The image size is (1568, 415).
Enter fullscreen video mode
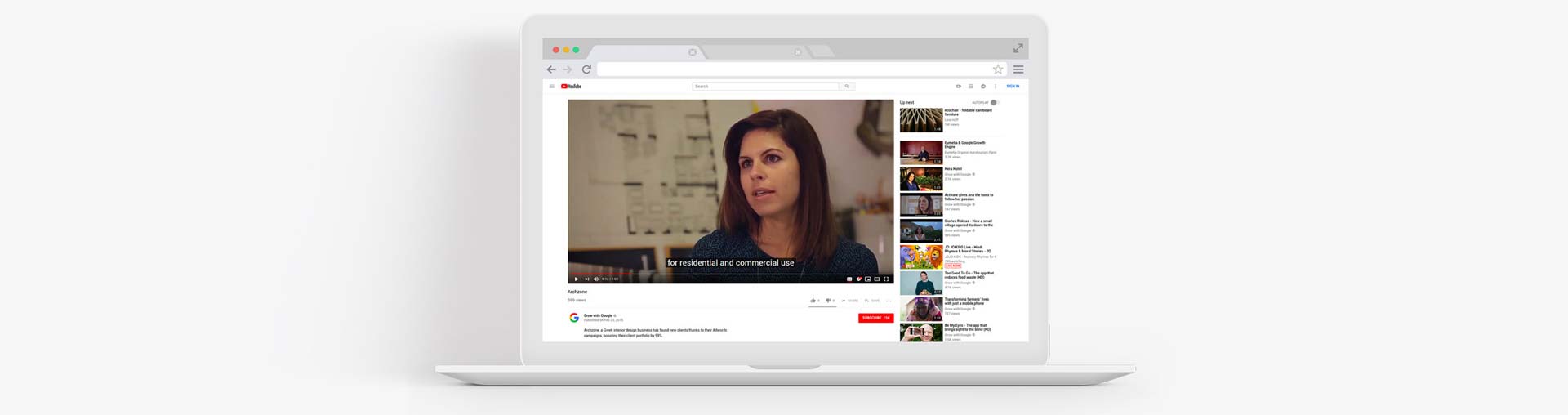(x=886, y=279)
